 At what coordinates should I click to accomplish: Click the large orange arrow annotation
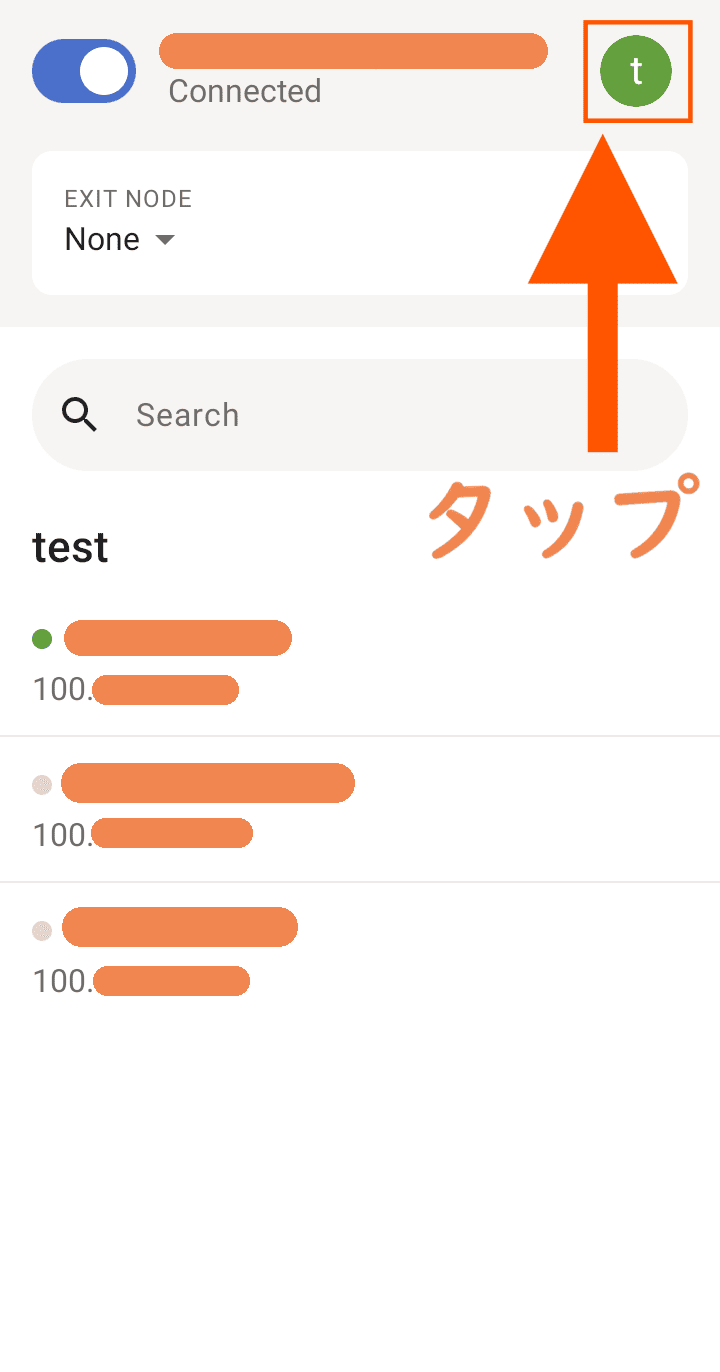[x=602, y=290]
